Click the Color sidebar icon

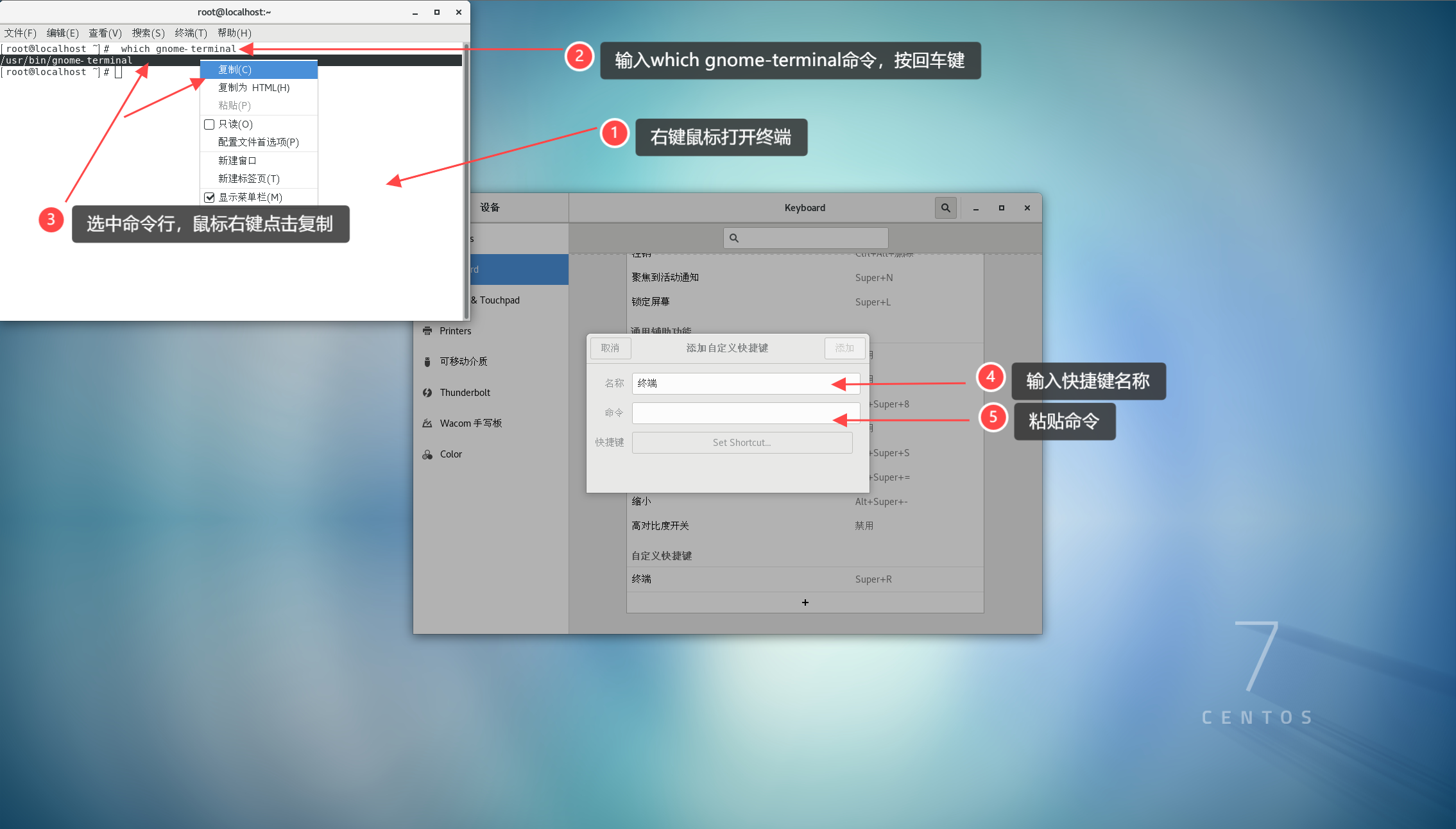pyautogui.click(x=427, y=454)
